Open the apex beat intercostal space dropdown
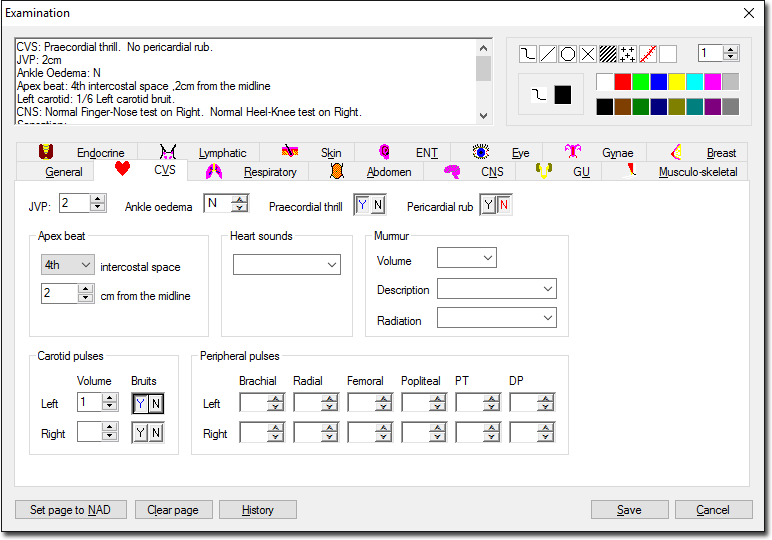The image size is (772, 540). click(x=67, y=265)
